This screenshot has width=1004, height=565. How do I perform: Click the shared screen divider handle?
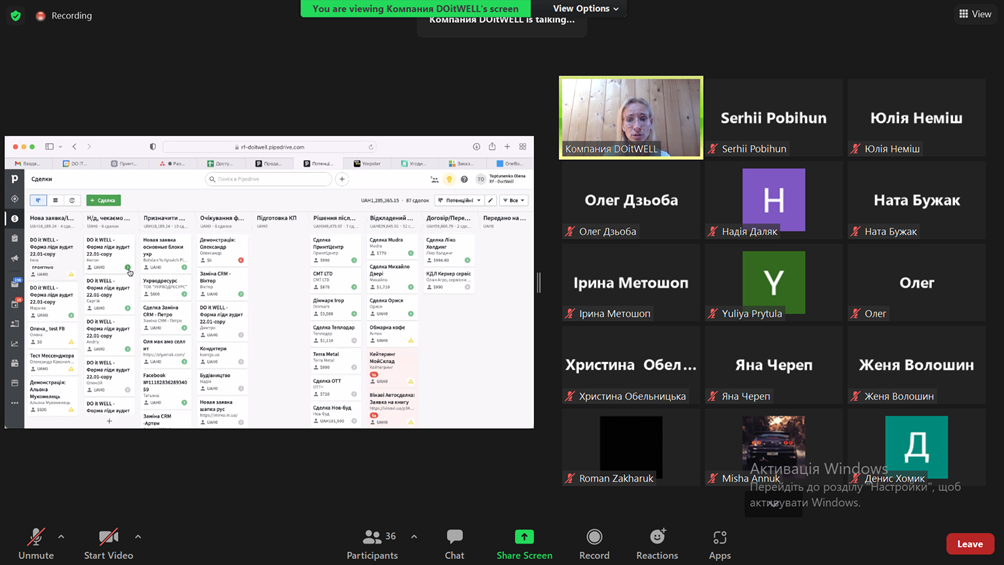[539, 283]
